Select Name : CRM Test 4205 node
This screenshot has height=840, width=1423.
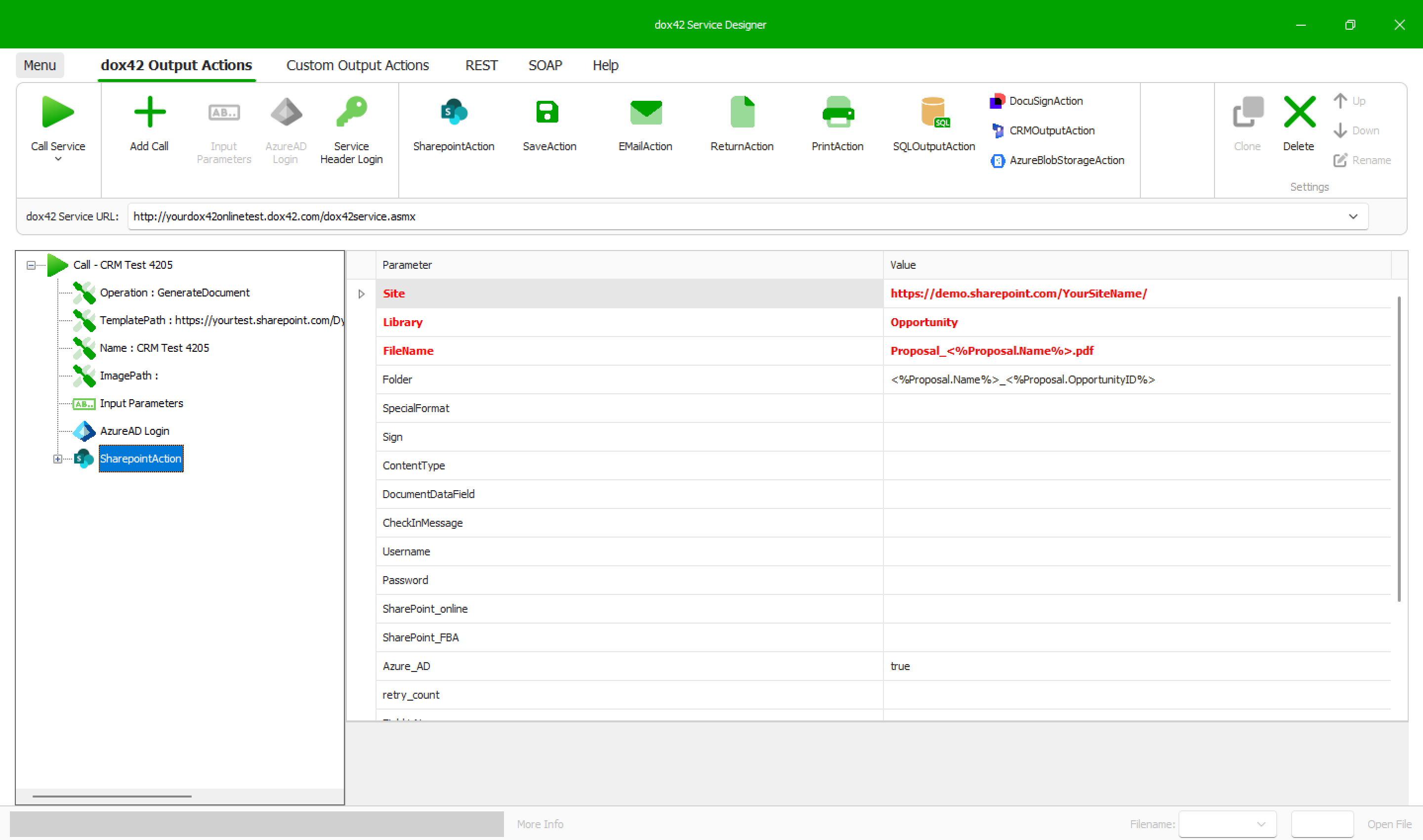[x=154, y=348]
